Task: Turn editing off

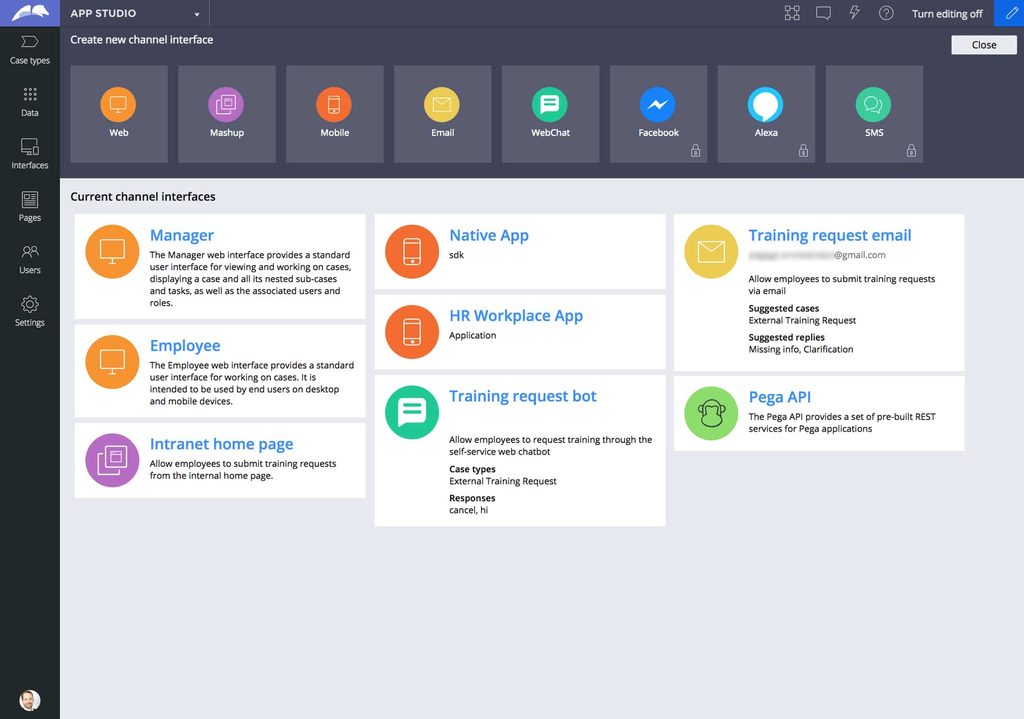Action: point(946,13)
